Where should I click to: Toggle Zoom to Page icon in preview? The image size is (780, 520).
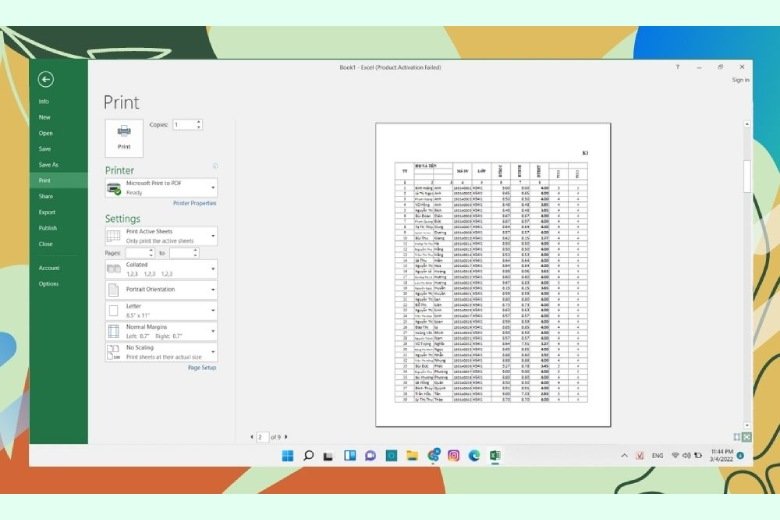[747, 437]
